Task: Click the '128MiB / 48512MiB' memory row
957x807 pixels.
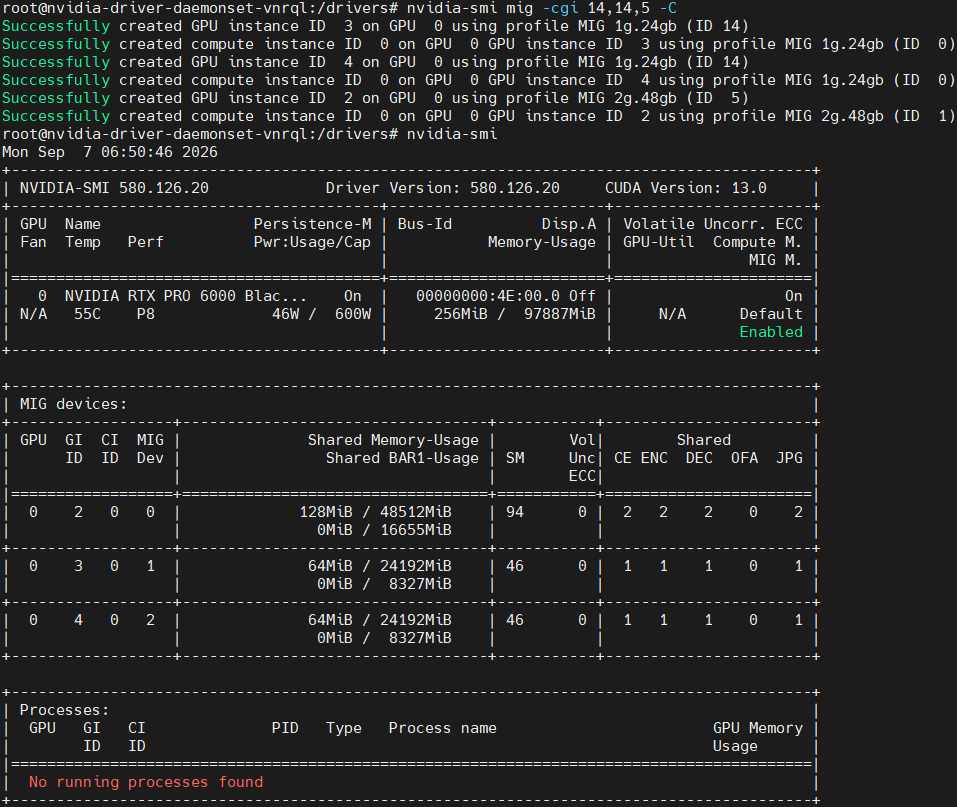Action: coord(375,512)
